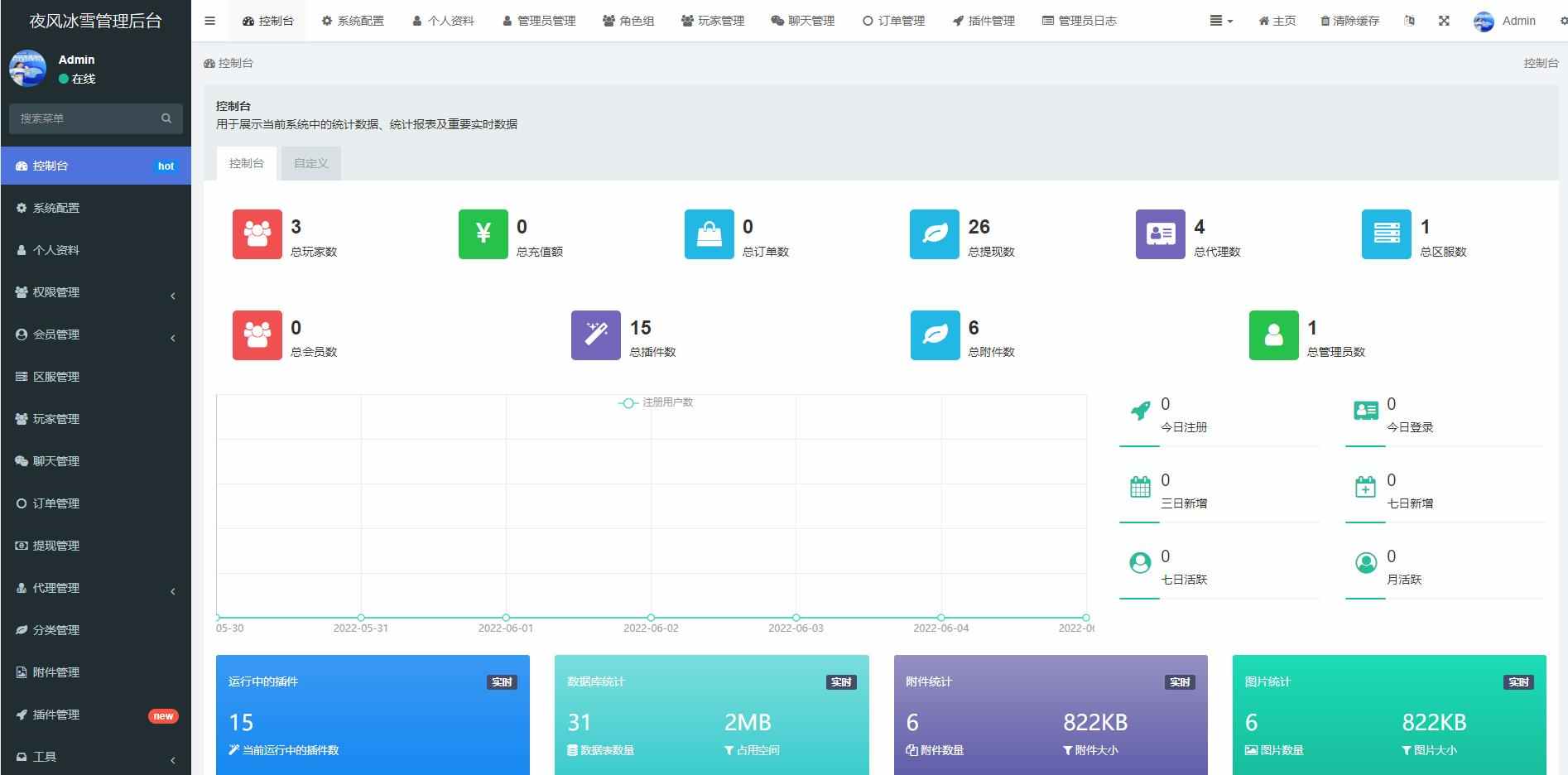
Task: Open 订单管理 in the sidebar menu
Action: [x=96, y=503]
